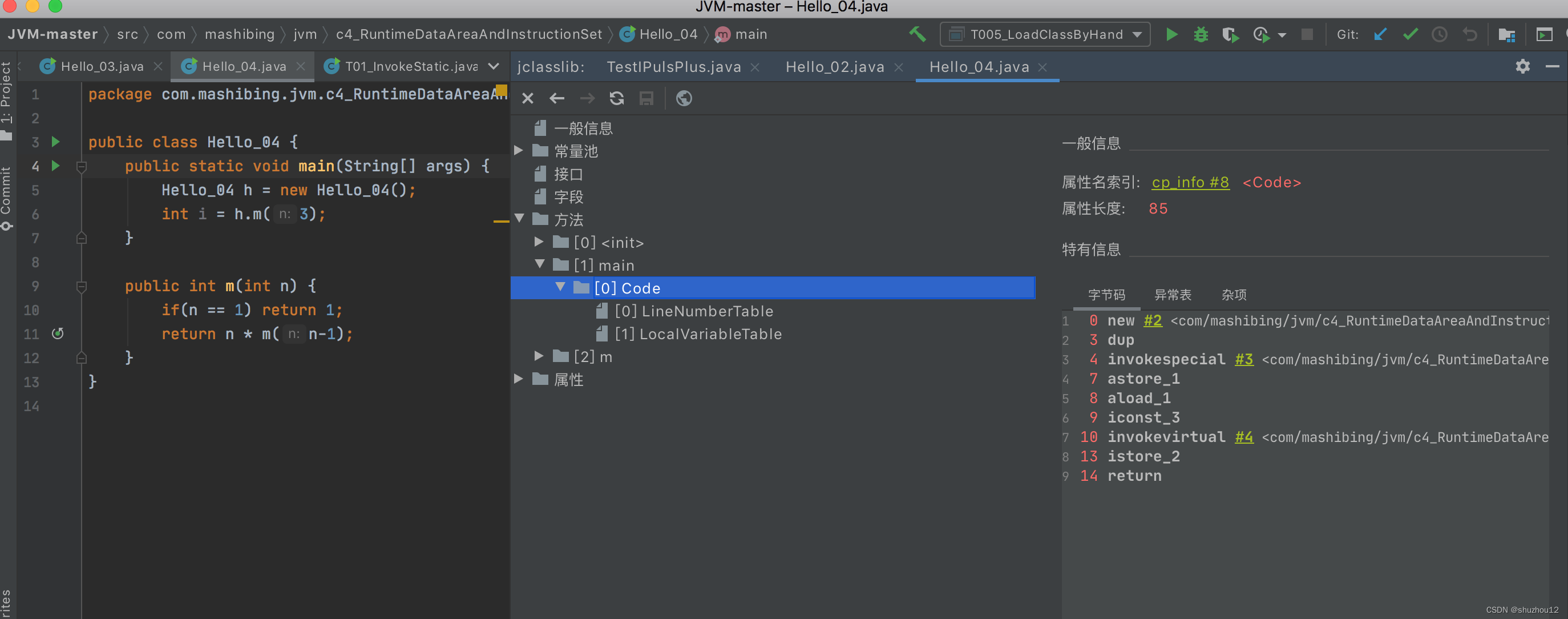Image resolution: width=1568 pixels, height=619 pixels.
Task: Follow the #3 link on invokespecial
Action: (x=1243, y=359)
